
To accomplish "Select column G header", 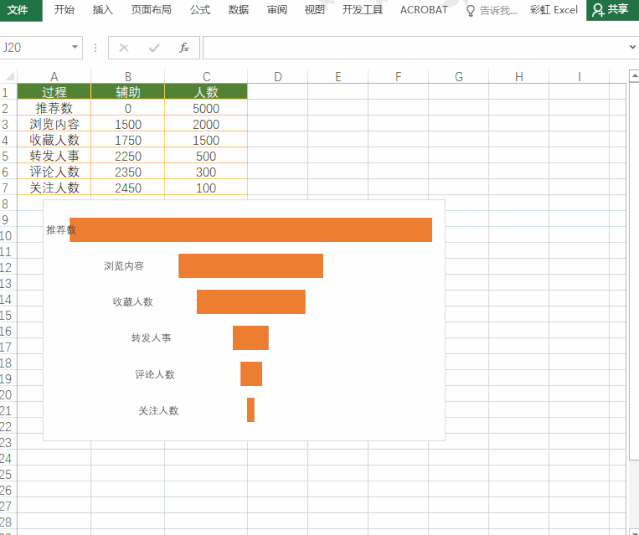I will [458, 76].
